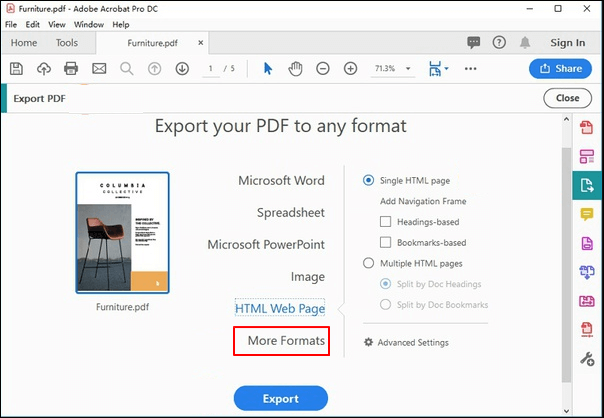Switch to the Tools tab
Image resolution: width=604 pixels, height=418 pixels.
[x=67, y=43]
